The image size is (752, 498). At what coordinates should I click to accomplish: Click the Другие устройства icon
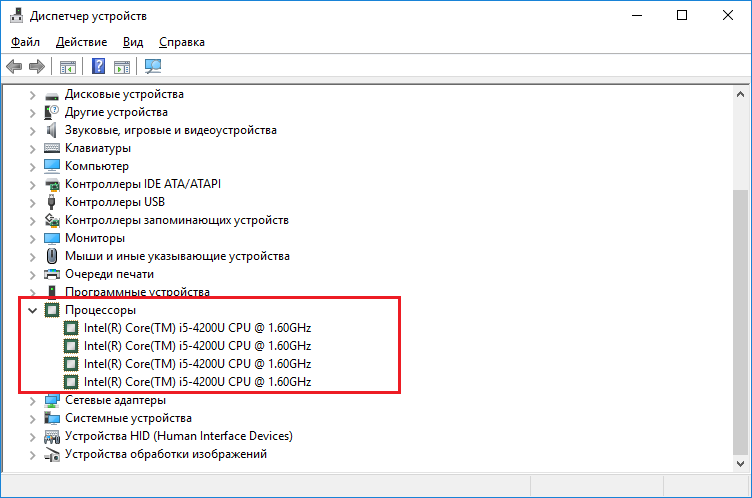point(51,112)
